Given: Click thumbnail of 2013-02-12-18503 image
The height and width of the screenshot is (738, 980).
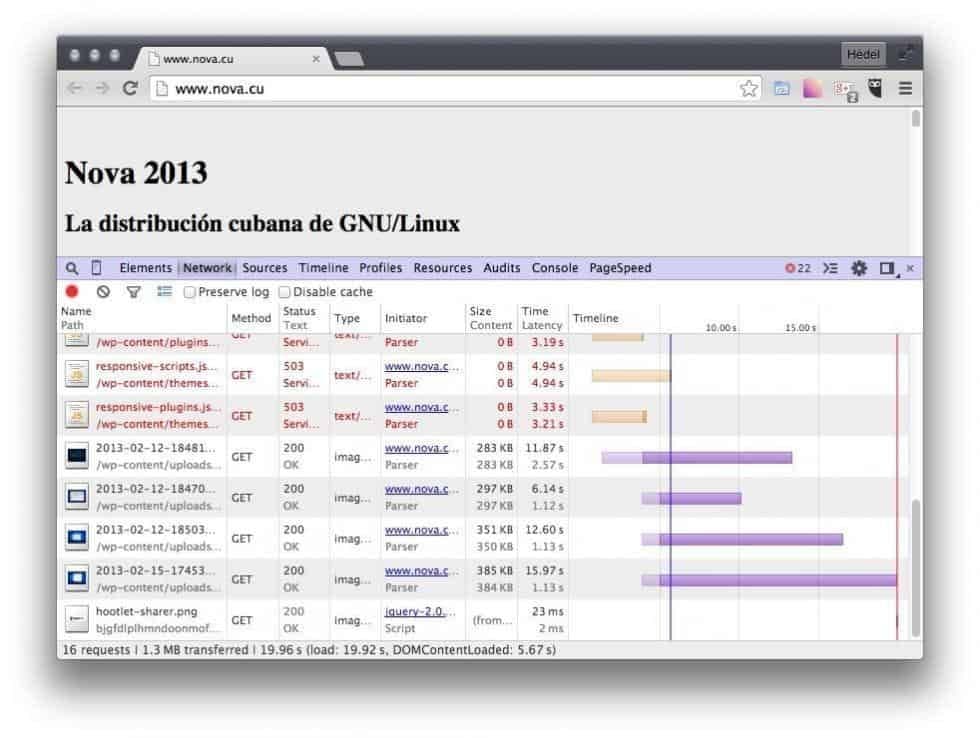Looking at the screenshot, I should click(77, 538).
